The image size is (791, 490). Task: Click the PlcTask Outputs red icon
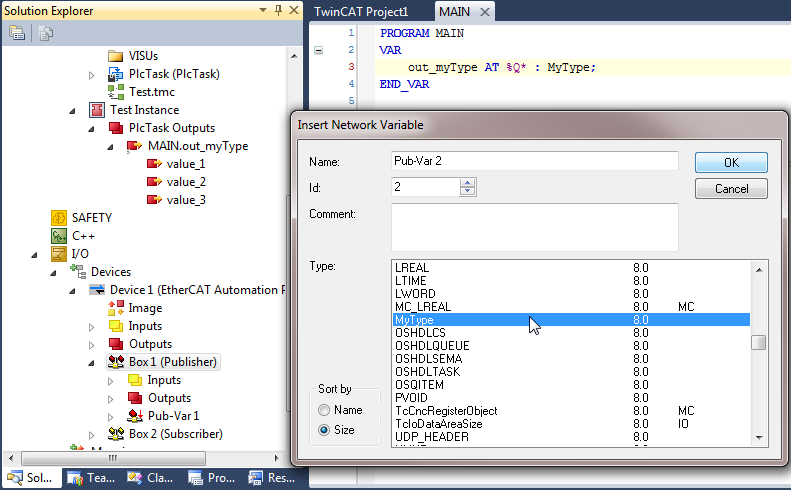[116, 128]
